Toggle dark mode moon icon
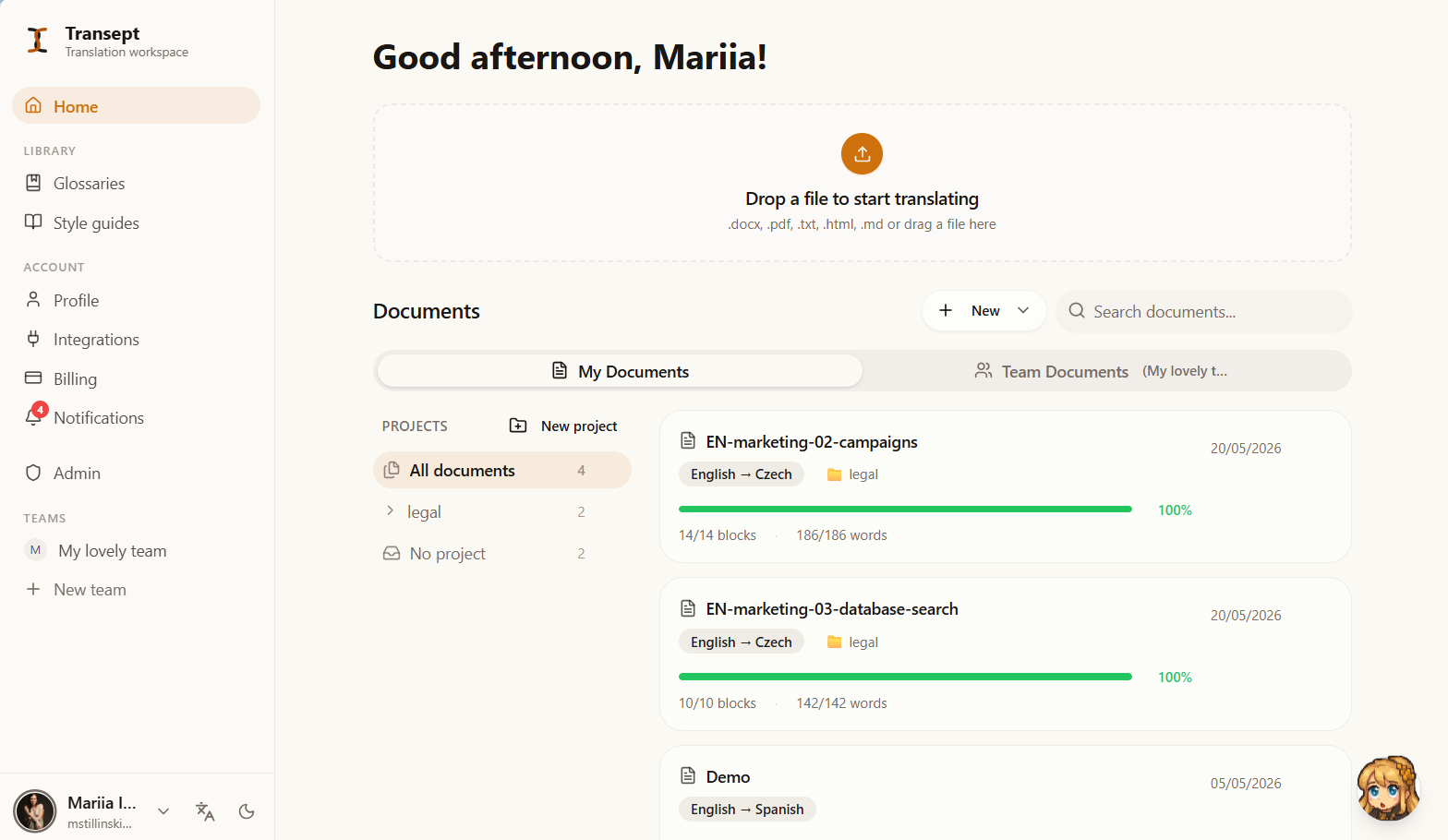The image size is (1448, 840). click(247, 811)
